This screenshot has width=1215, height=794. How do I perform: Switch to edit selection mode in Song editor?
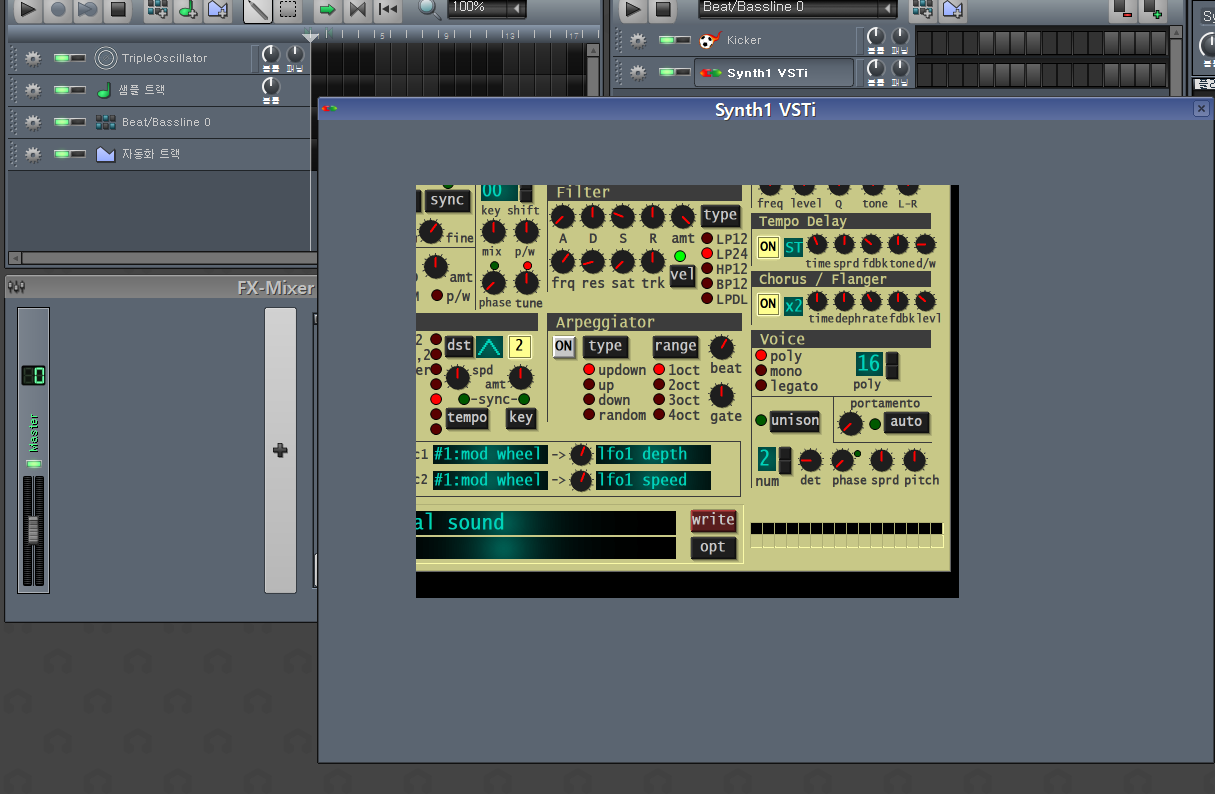[290, 12]
